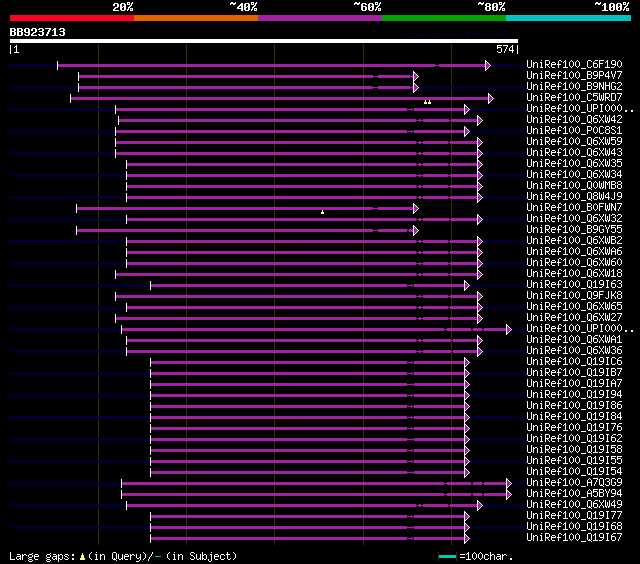Open the UniRef100_B9P4V7 hit label
Image resolution: width=640 pixels, height=564 pixels.
574,75
